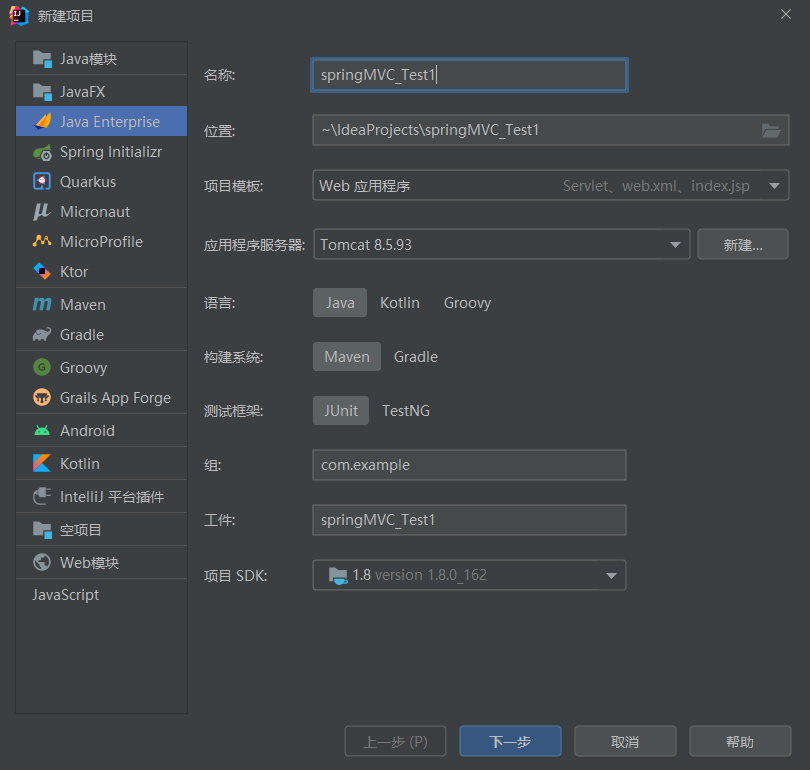The height and width of the screenshot is (770, 810).
Task: Click the JavaFX folder icon
Action: coord(42,92)
